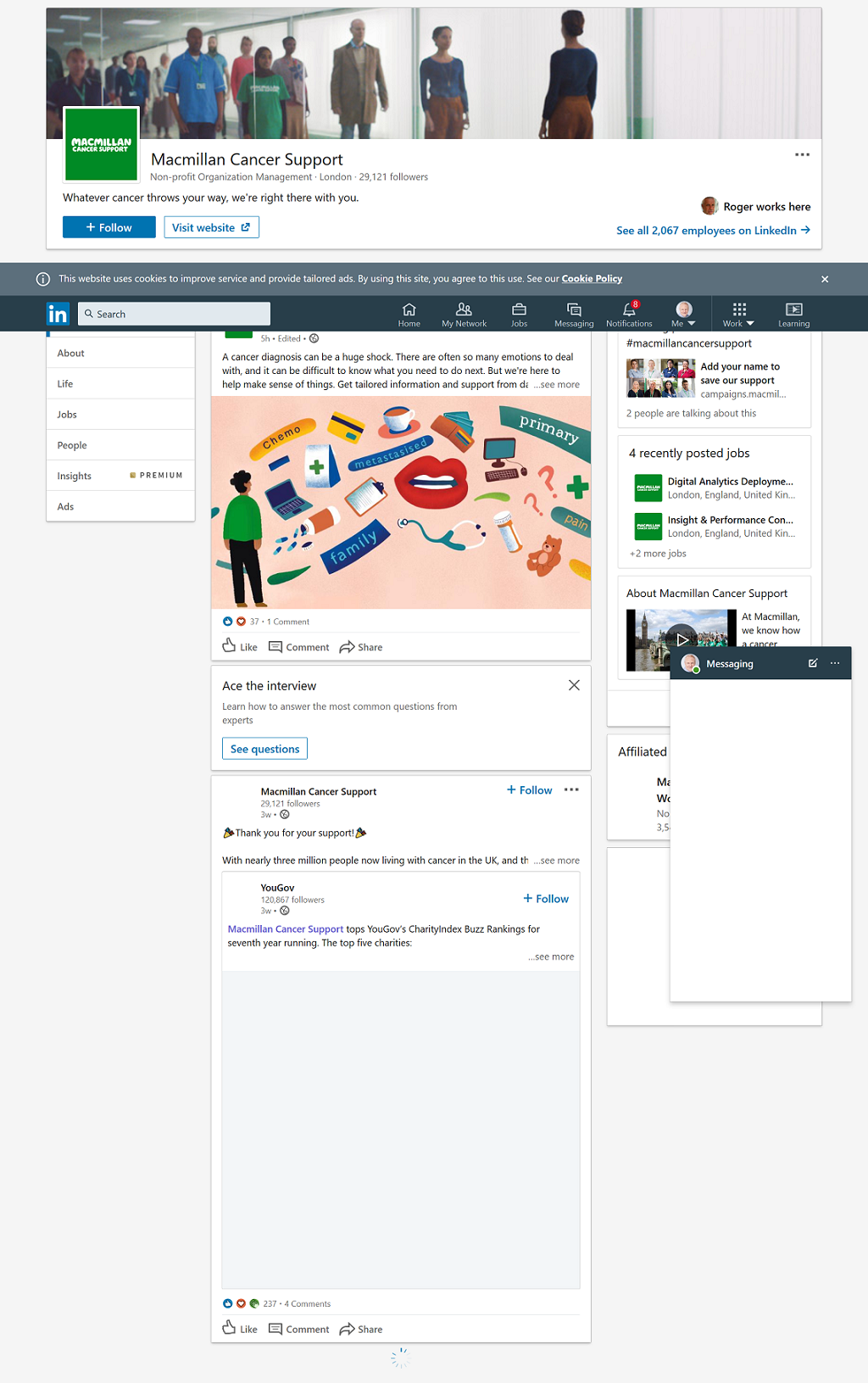Open the Learning icon
Viewport: 868px width, 1383px height.
pos(794,314)
